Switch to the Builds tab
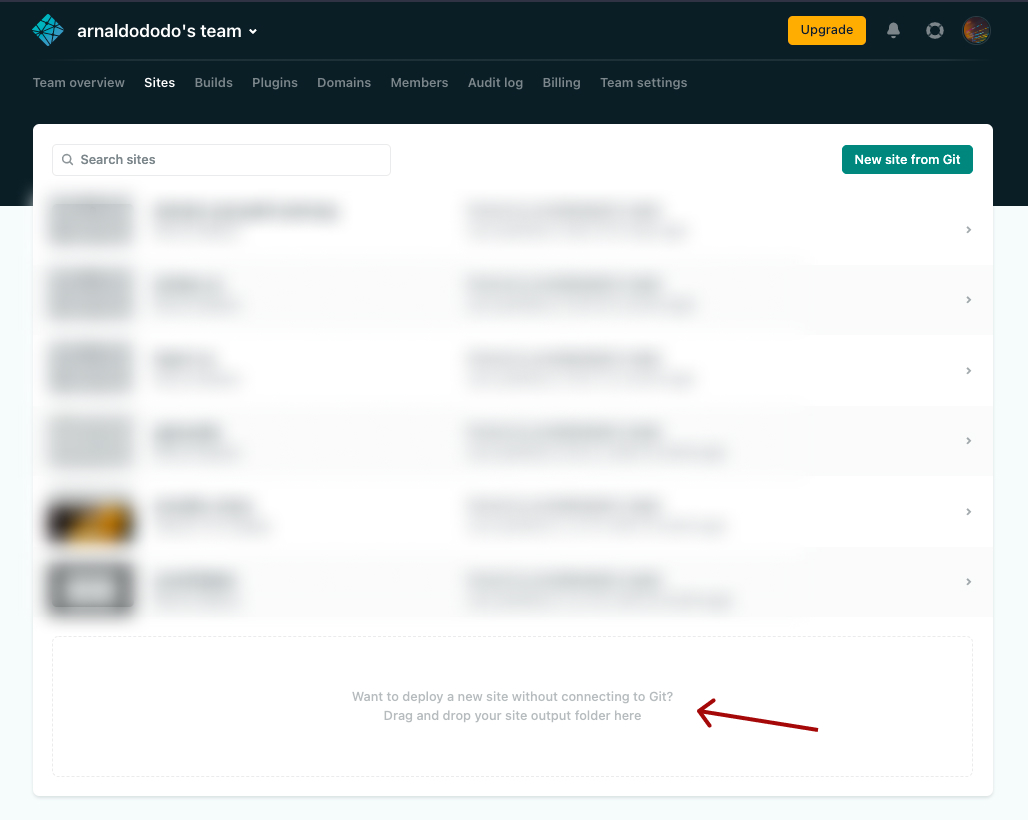 pos(214,83)
